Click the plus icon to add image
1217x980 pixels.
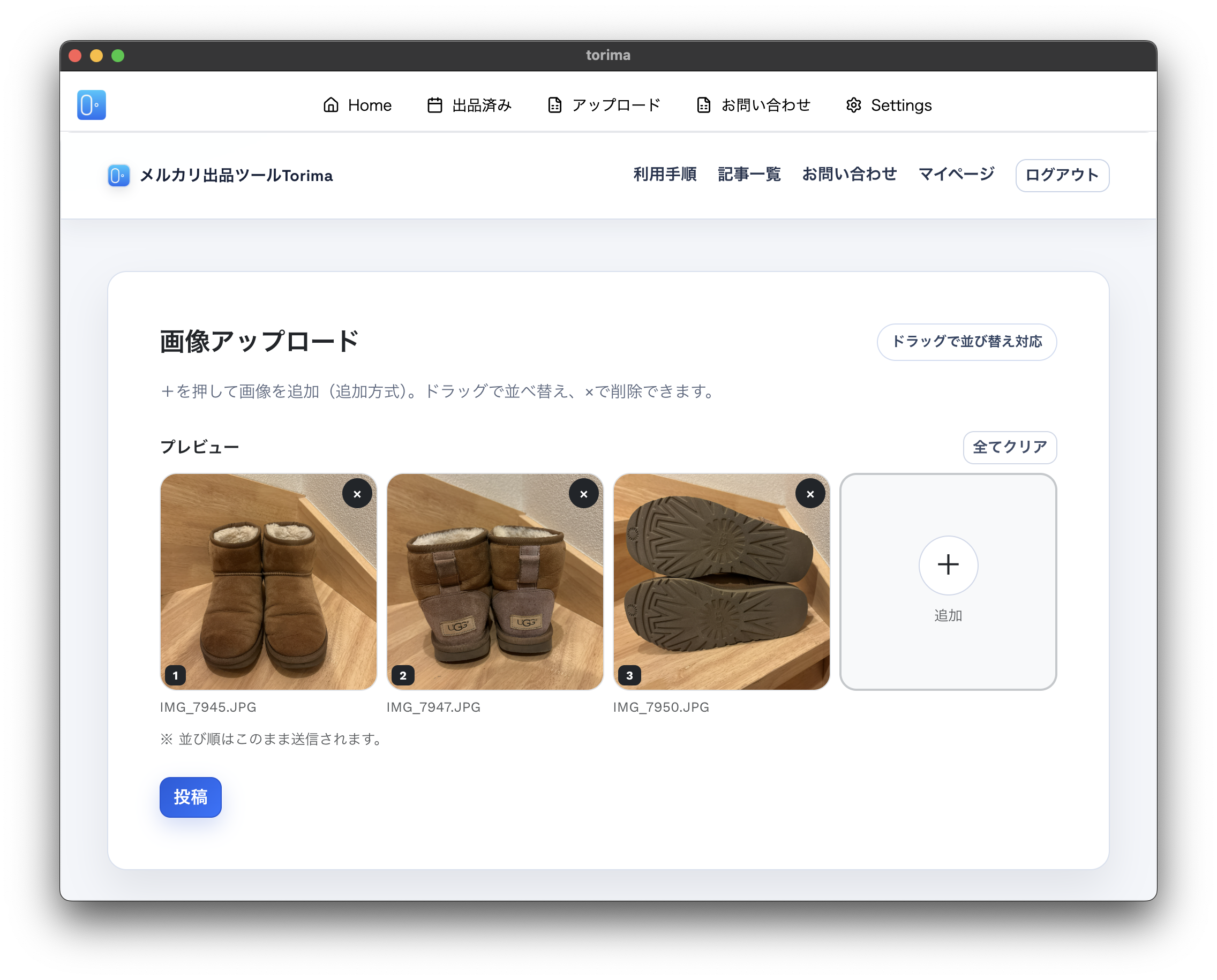click(948, 564)
